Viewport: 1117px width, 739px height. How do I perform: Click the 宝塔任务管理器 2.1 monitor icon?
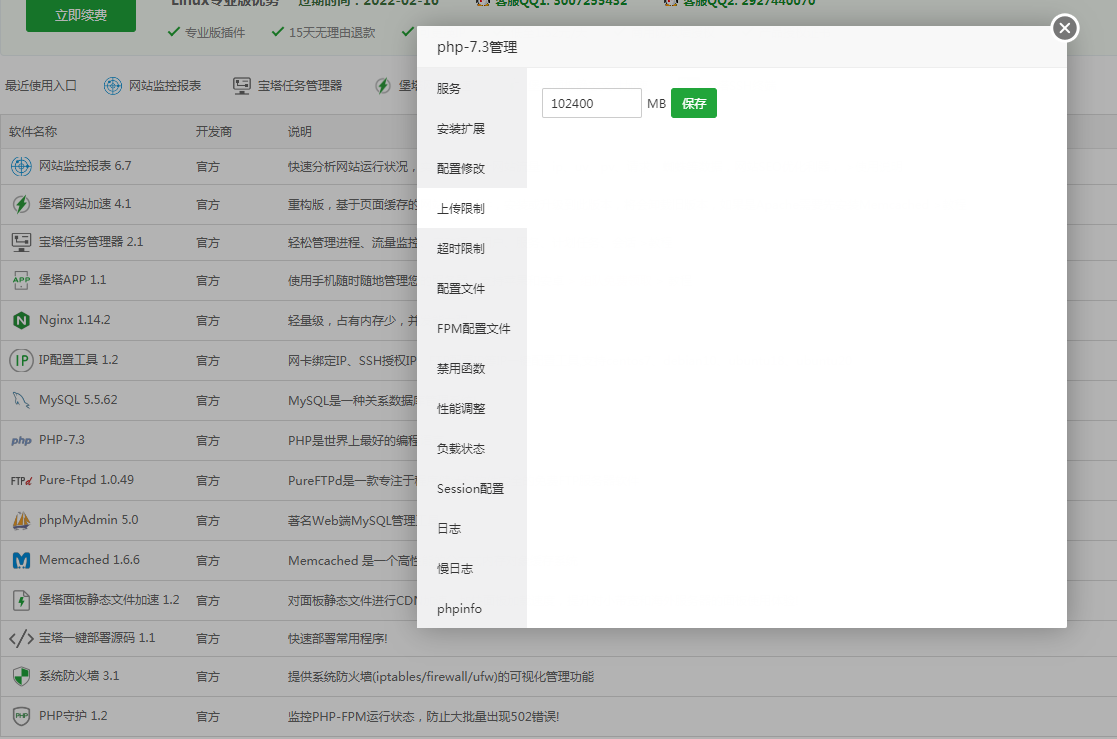21,242
